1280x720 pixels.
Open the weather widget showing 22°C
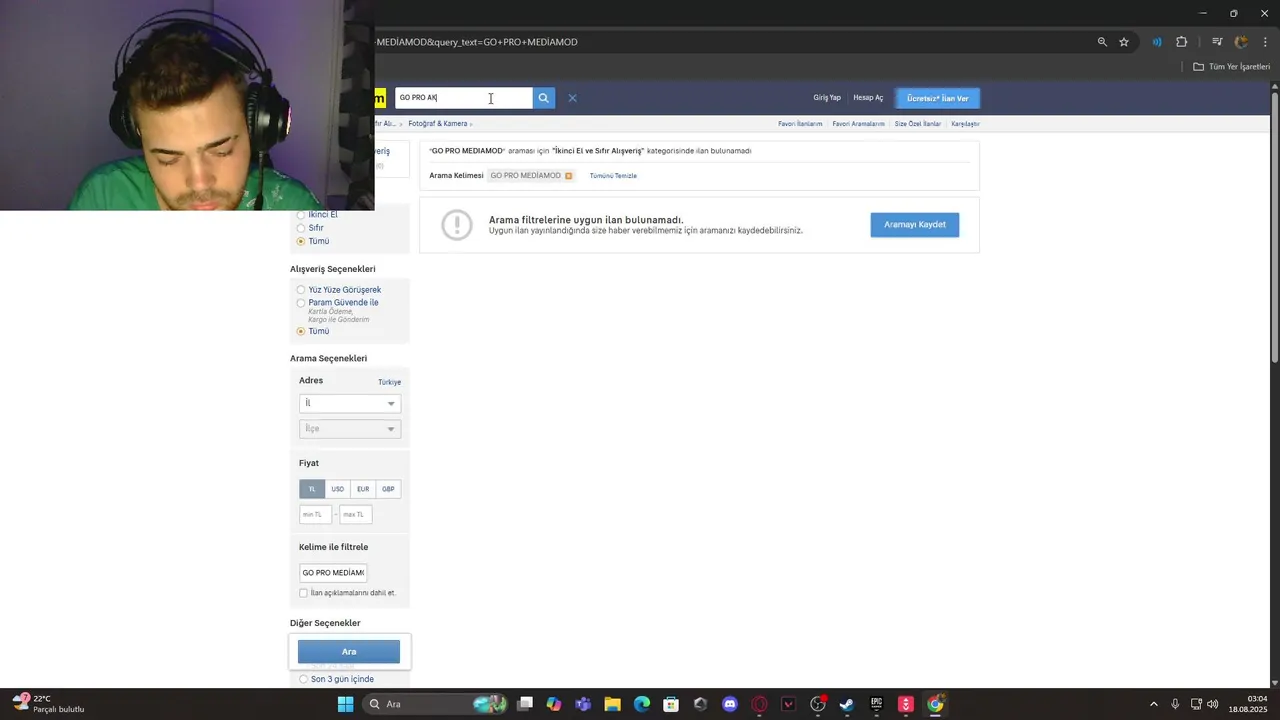[x=50, y=704]
